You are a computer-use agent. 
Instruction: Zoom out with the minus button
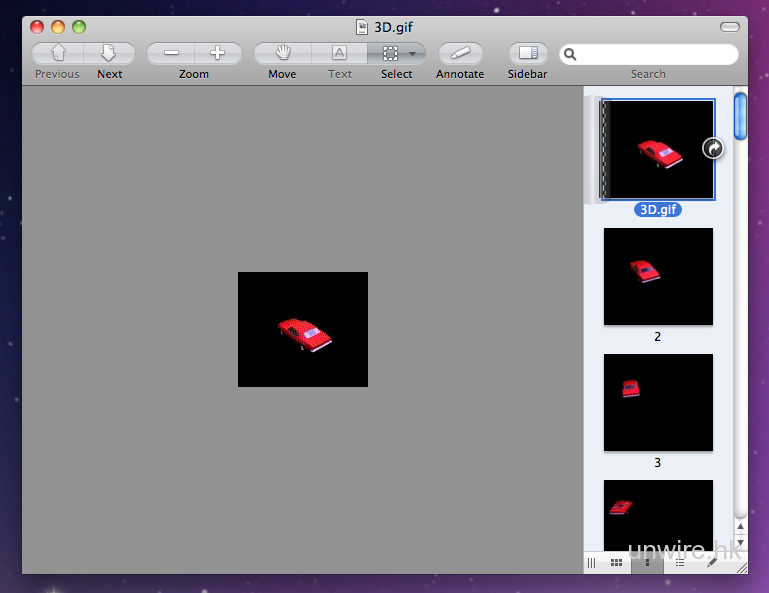pyautogui.click(x=171, y=54)
